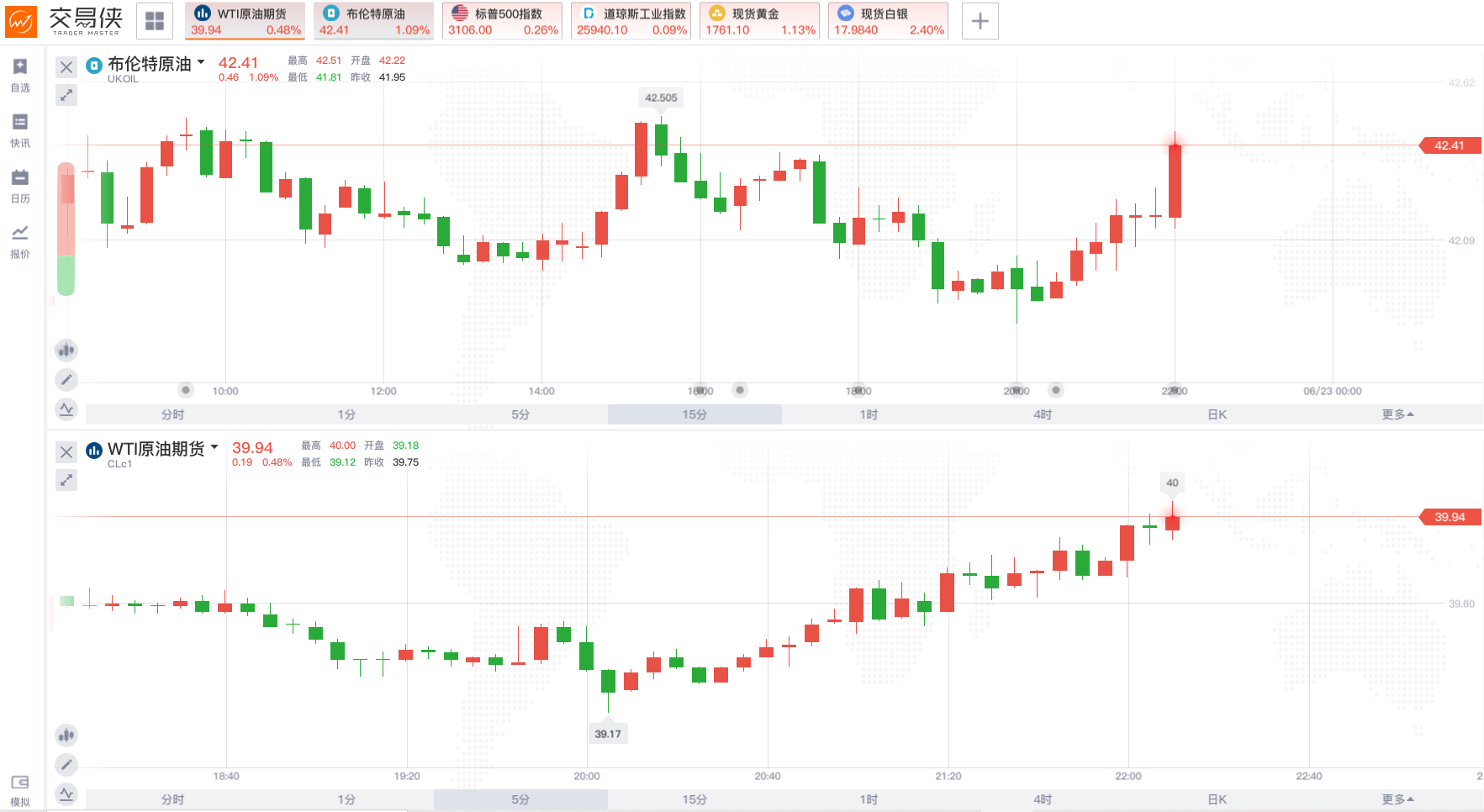Close the WTI原油期货 chart panel
Image resolution: width=1484 pixels, height=812 pixels.
point(66,452)
